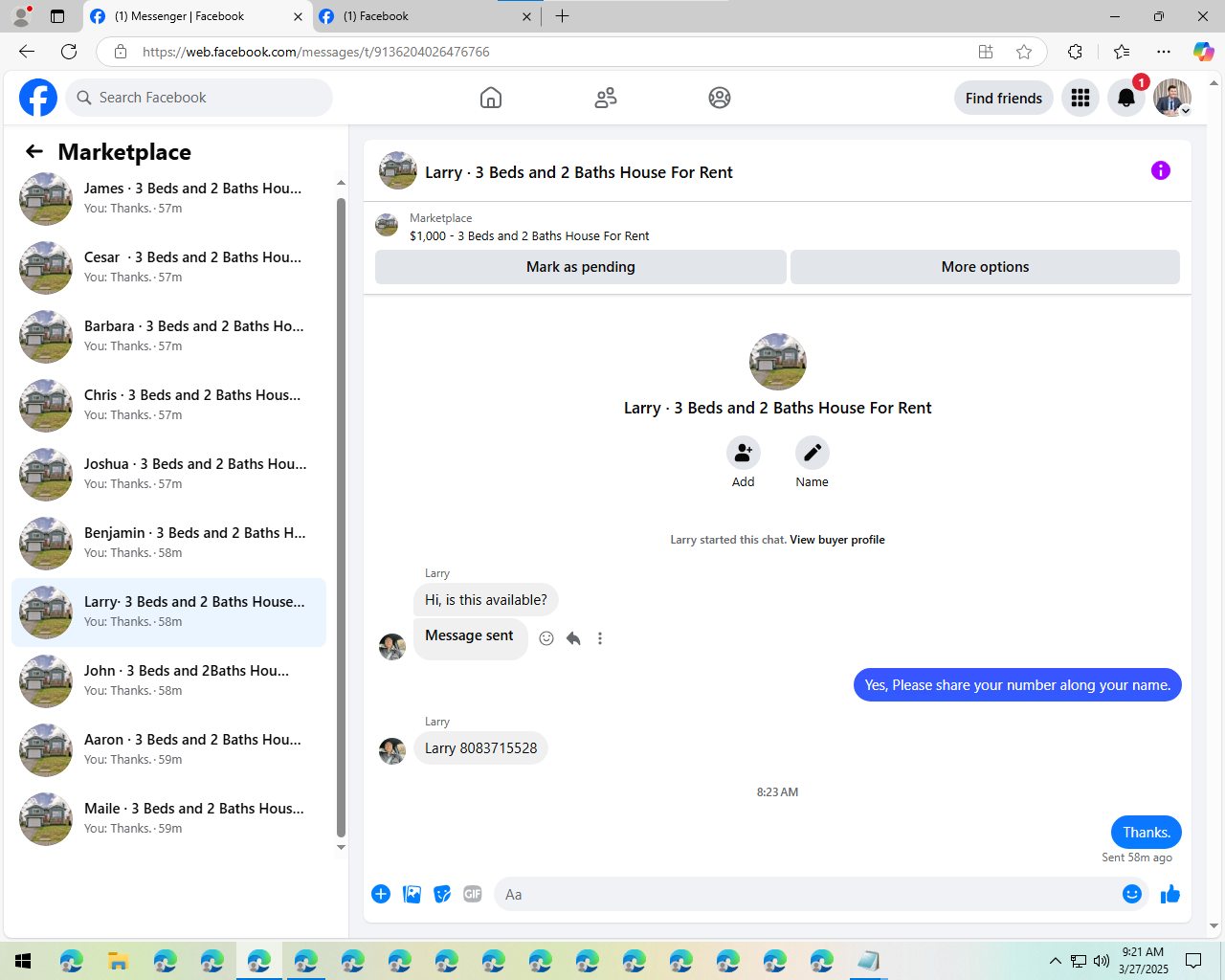Open more actions plus icon in composer

[381, 894]
